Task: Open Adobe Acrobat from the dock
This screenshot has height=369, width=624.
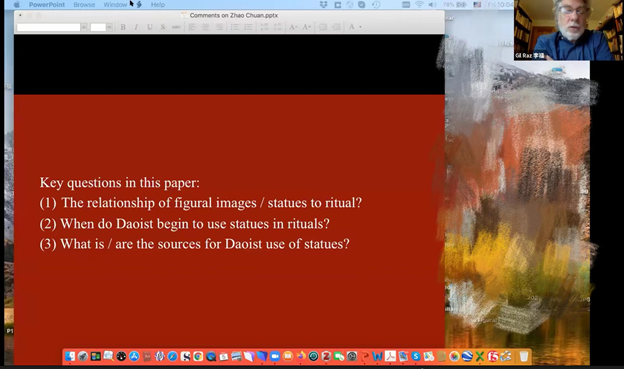Action: [390, 356]
